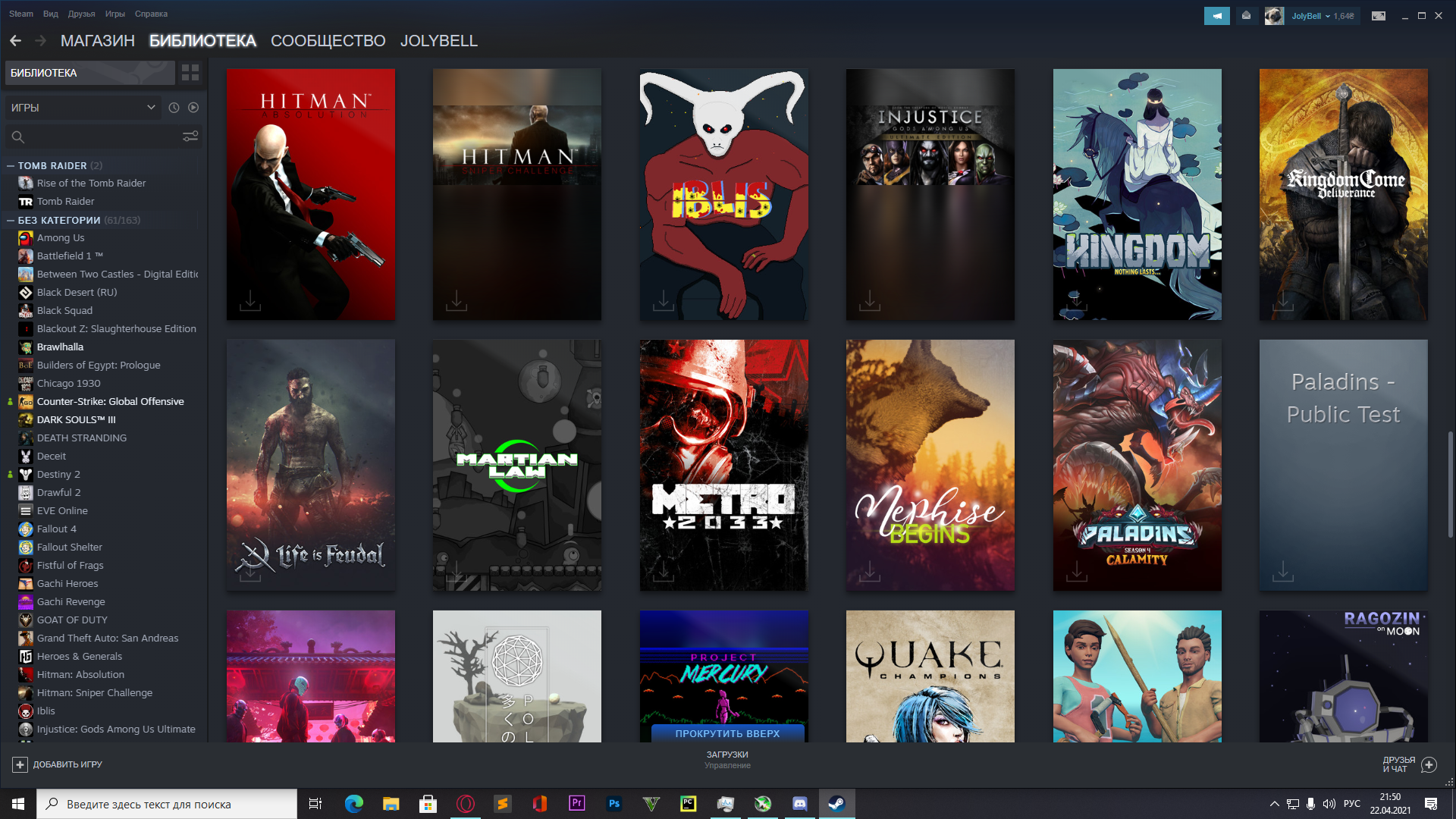Click ДРУЗЬЯ И ЧАТ label
This screenshot has width=1456, height=819.
coord(1398,764)
